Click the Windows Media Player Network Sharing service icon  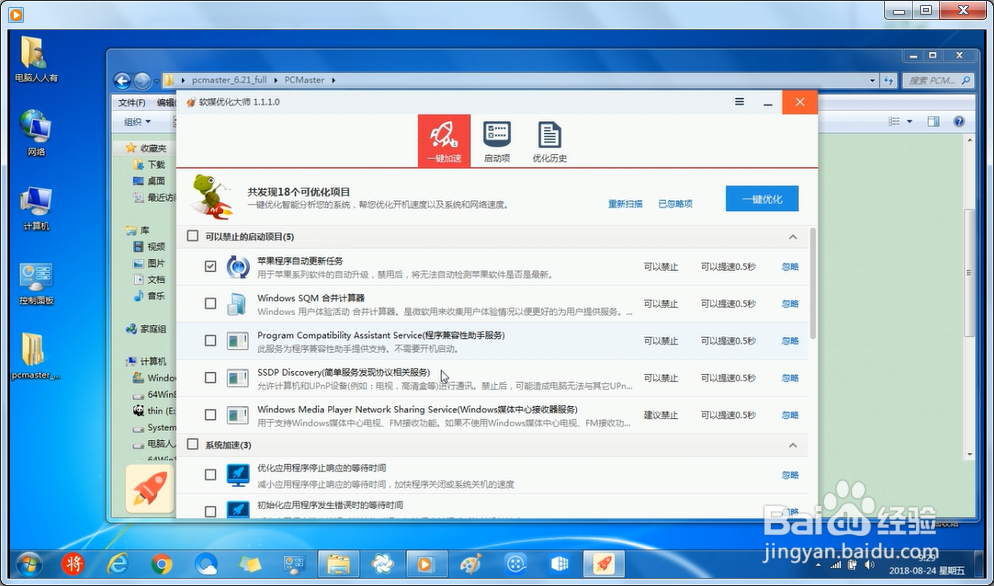tap(238, 415)
